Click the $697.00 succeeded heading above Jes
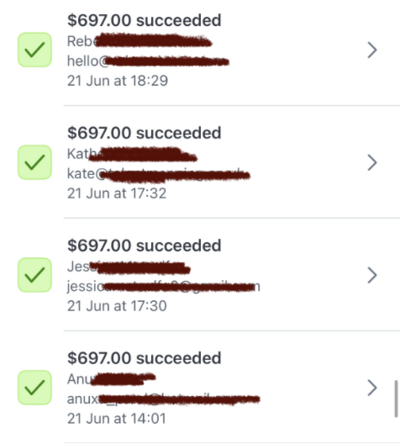The image size is (400, 444). (x=144, y=246)
